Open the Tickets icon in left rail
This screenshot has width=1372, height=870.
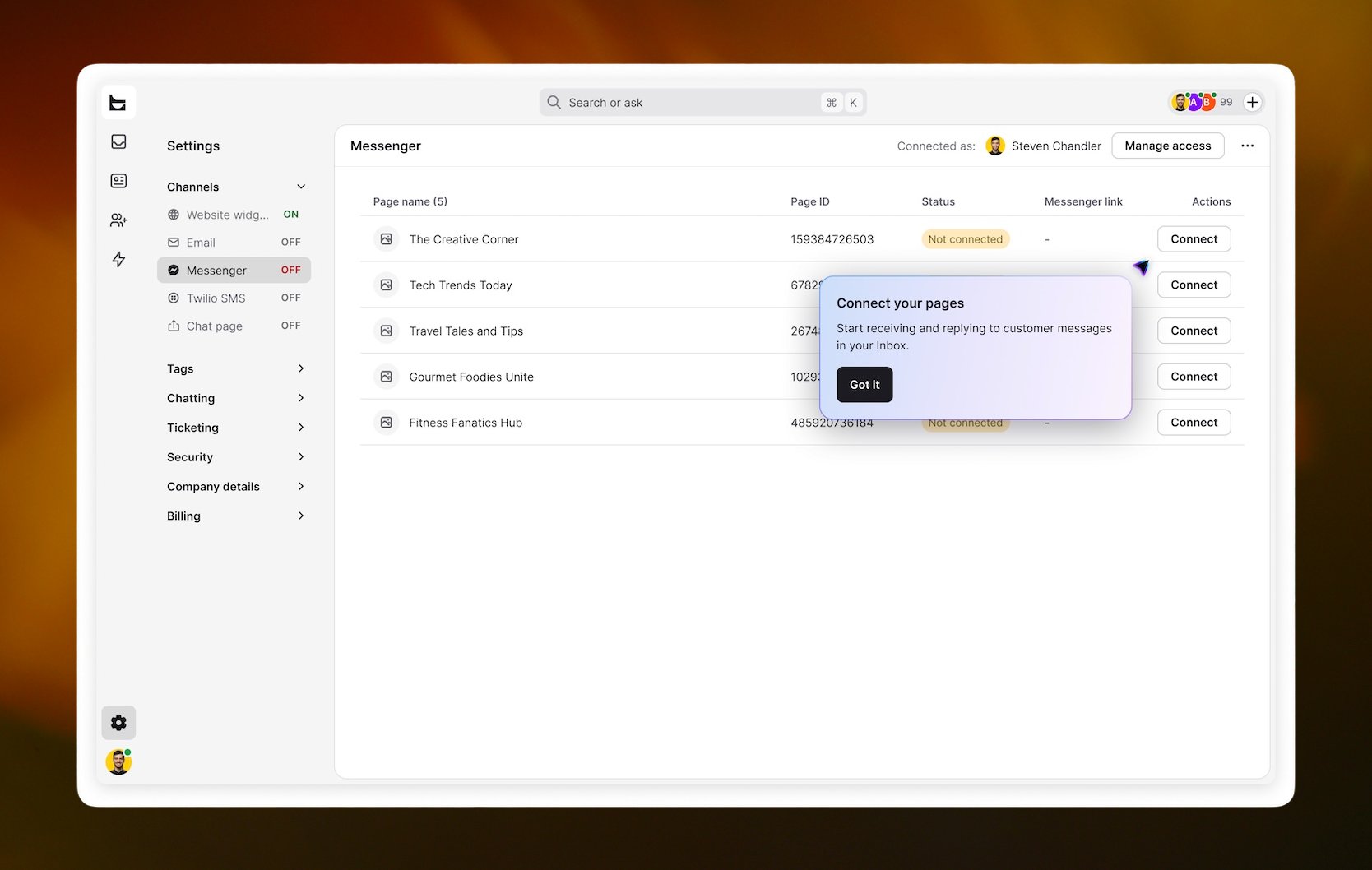pyautogui.click(x=118, y=181)
